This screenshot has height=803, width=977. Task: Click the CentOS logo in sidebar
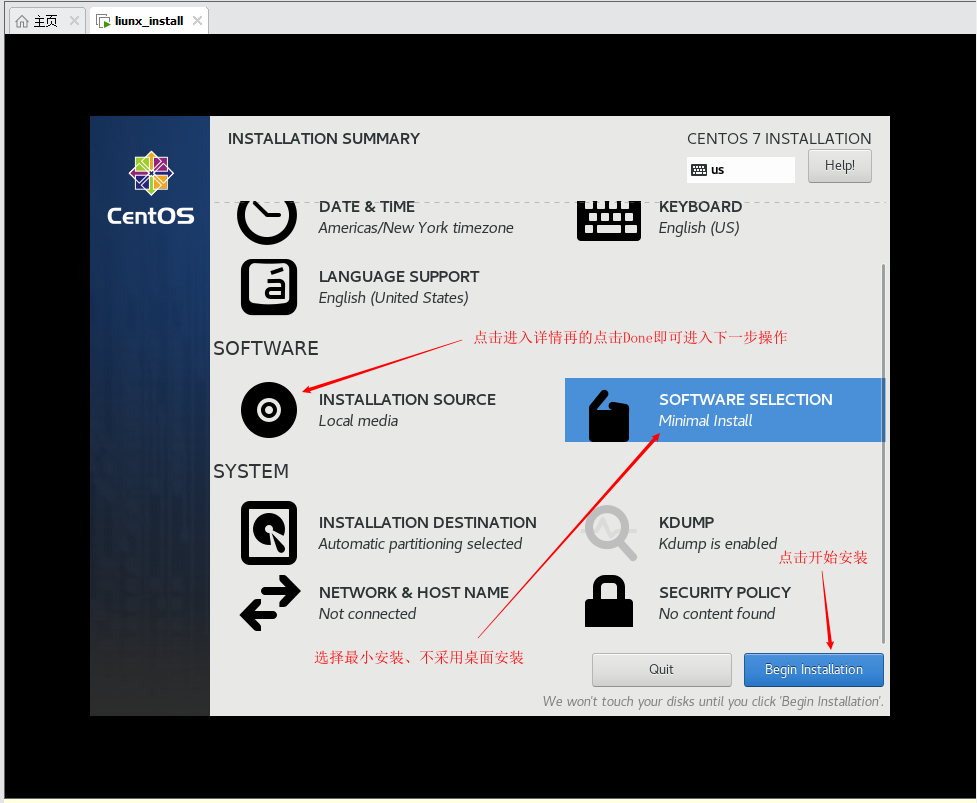point(151,188)
